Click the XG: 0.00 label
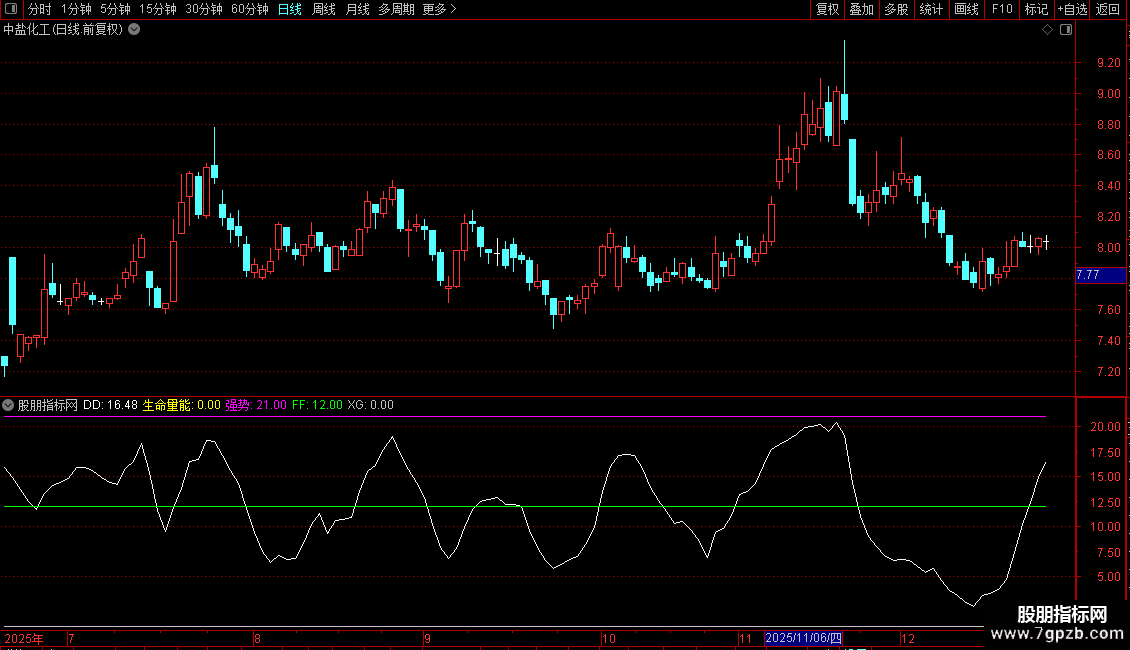The height and width of the screenshot is (650, 1130). click(370, 405)
